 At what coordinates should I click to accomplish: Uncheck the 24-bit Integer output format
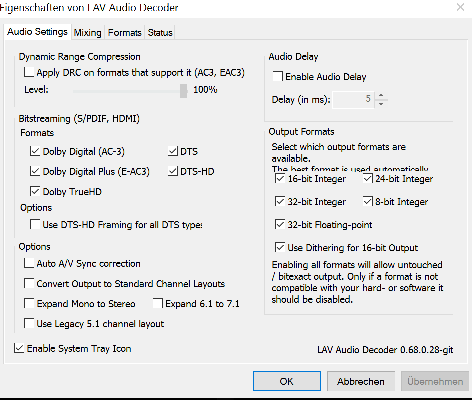point(368,178)
